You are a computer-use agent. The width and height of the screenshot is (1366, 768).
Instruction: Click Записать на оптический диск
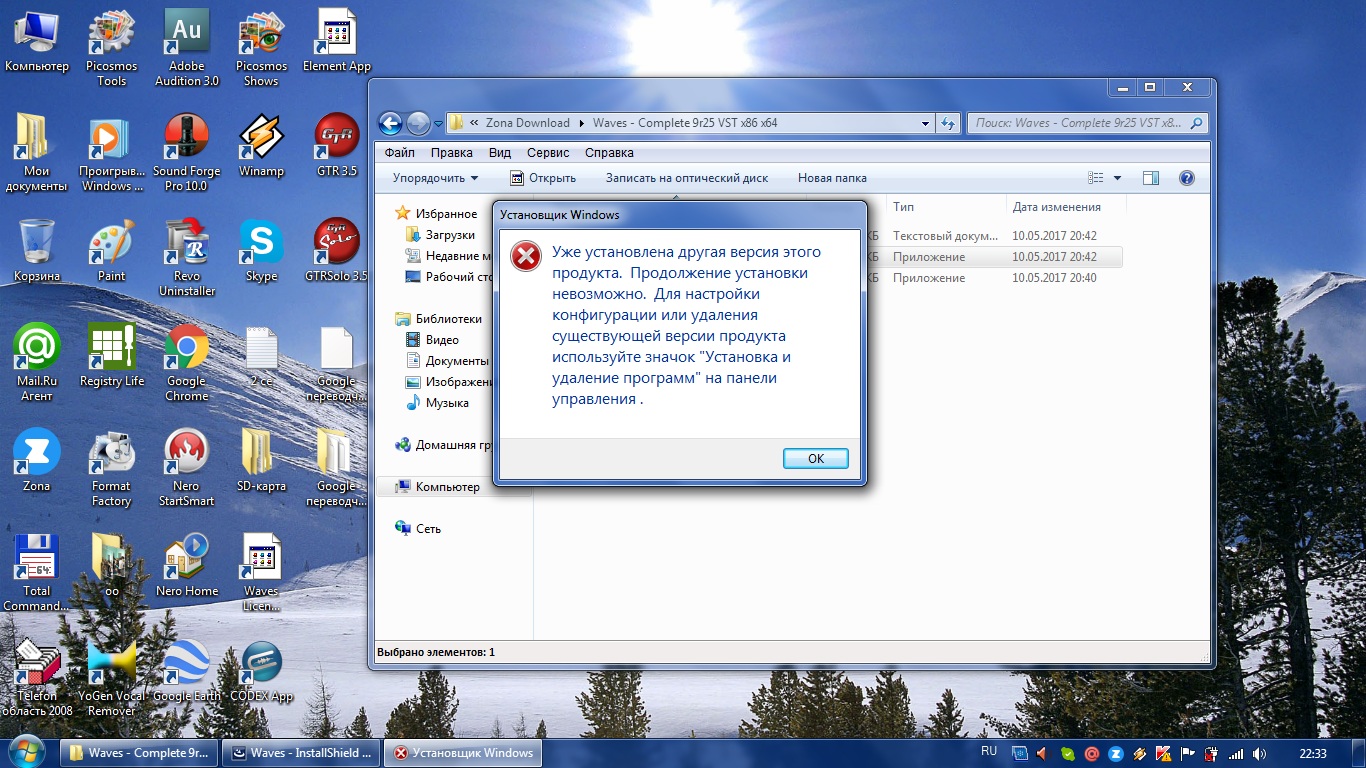tap(687, 178)
